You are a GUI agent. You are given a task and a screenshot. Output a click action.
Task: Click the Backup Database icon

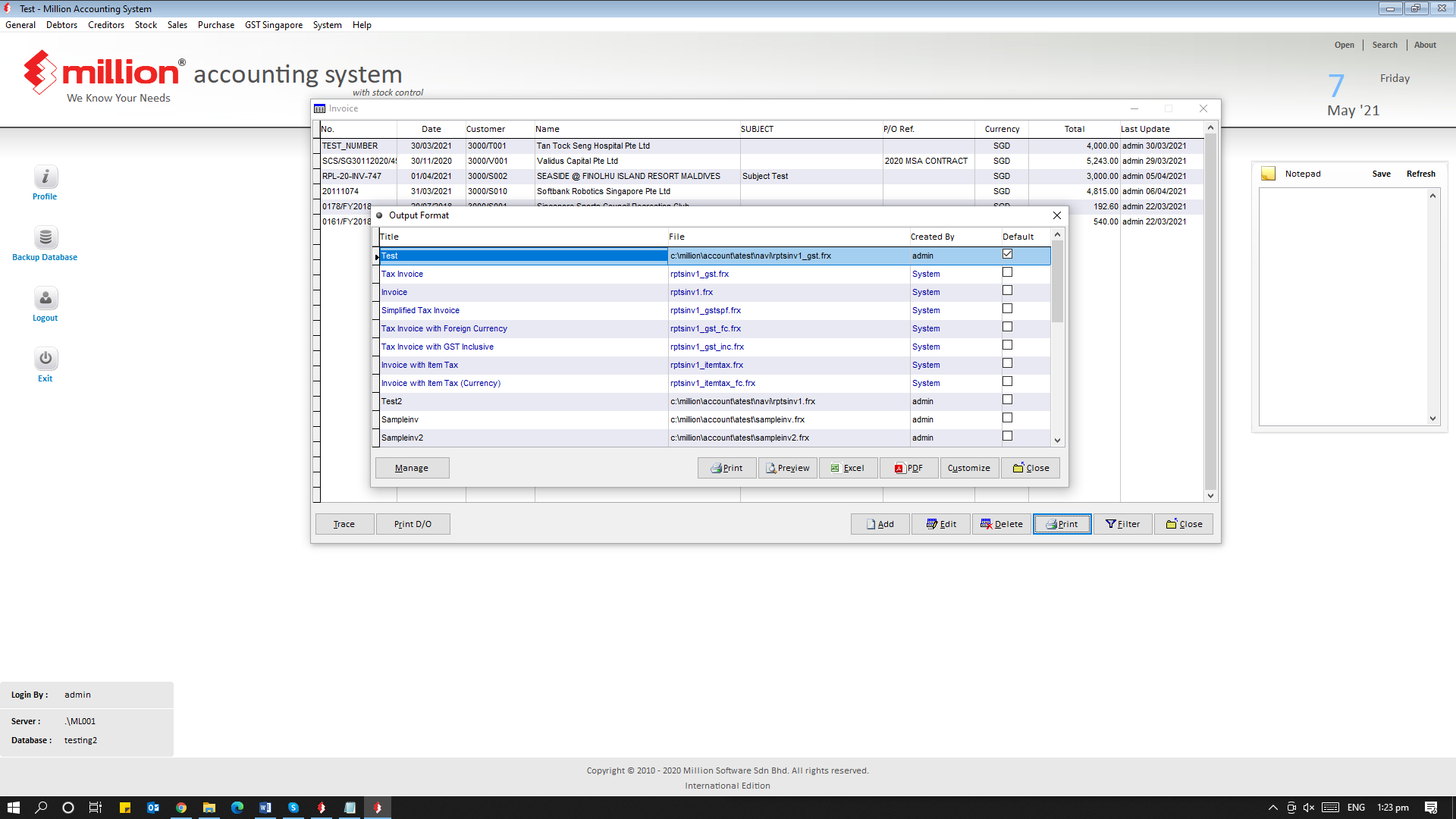[x=45, y=237]
